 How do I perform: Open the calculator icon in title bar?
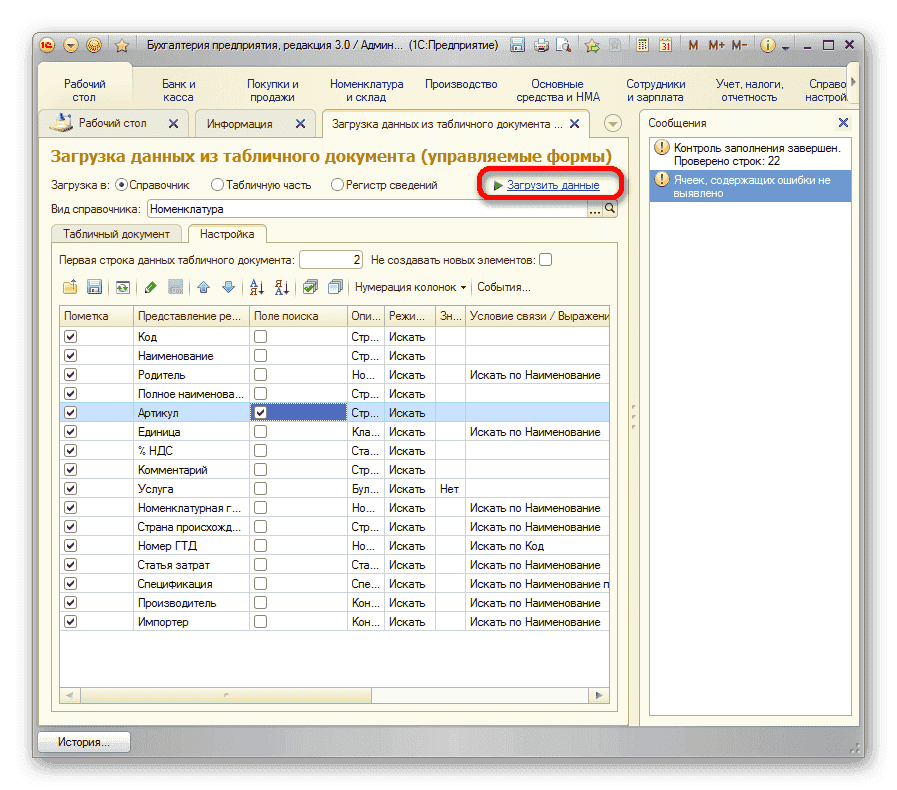point(642,45)
